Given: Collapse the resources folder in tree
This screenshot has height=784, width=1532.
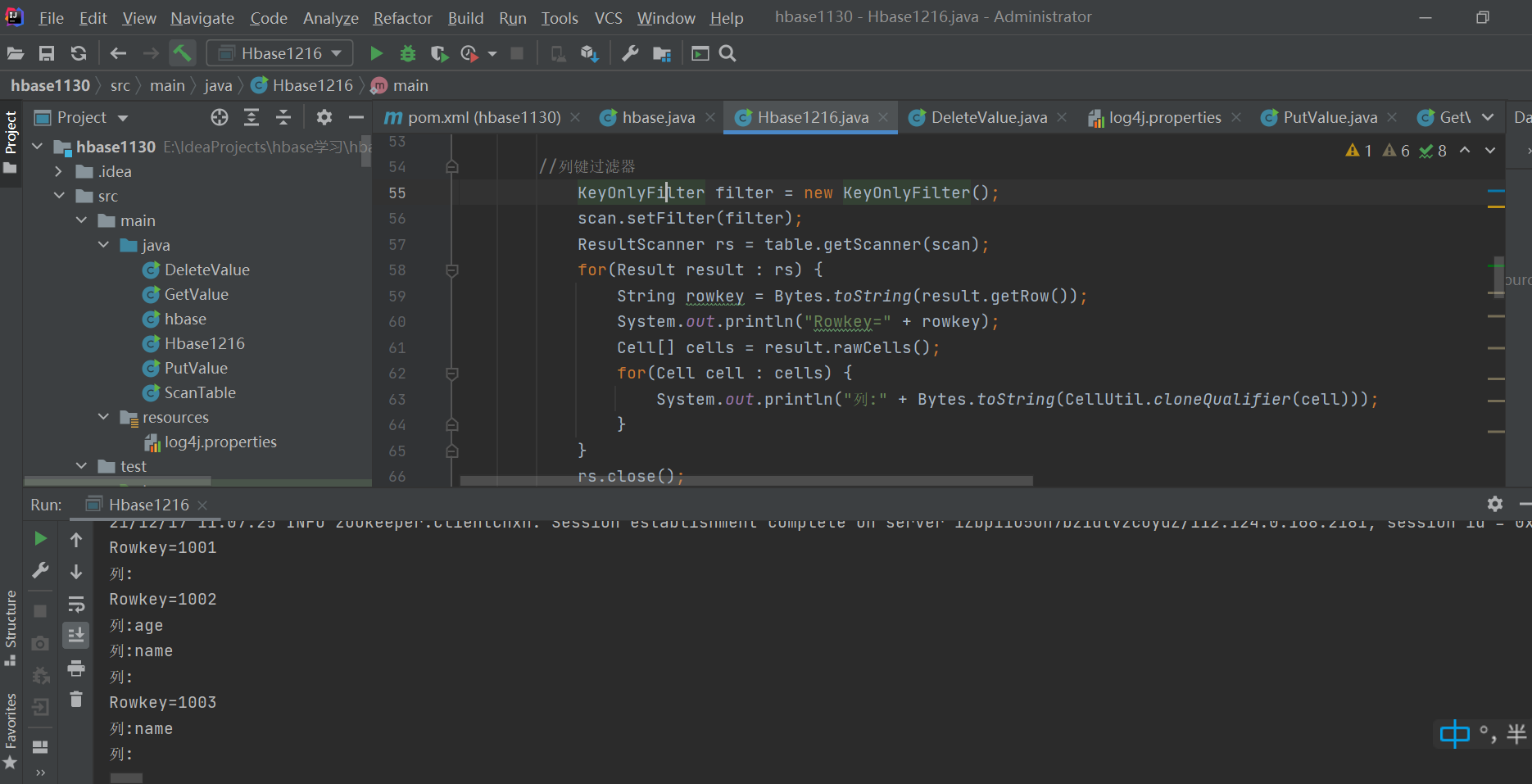Looking at the screenshot, I should click(103, 417).
